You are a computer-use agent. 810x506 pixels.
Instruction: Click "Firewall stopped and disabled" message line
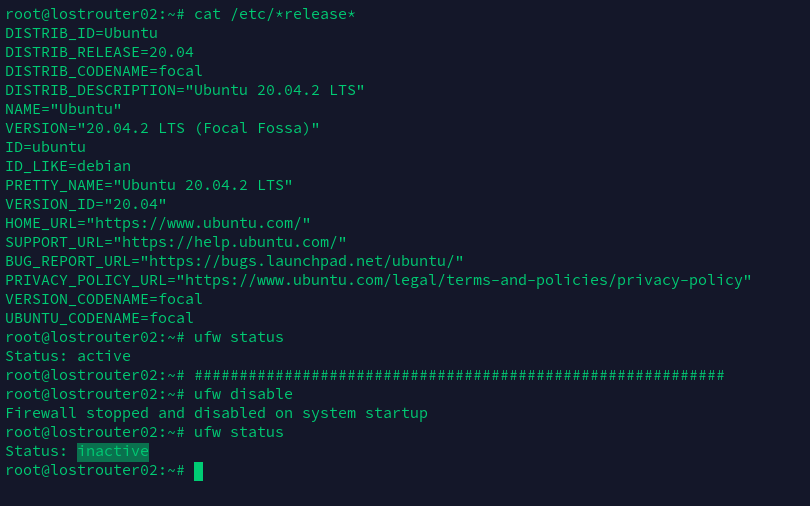(216, 413)
